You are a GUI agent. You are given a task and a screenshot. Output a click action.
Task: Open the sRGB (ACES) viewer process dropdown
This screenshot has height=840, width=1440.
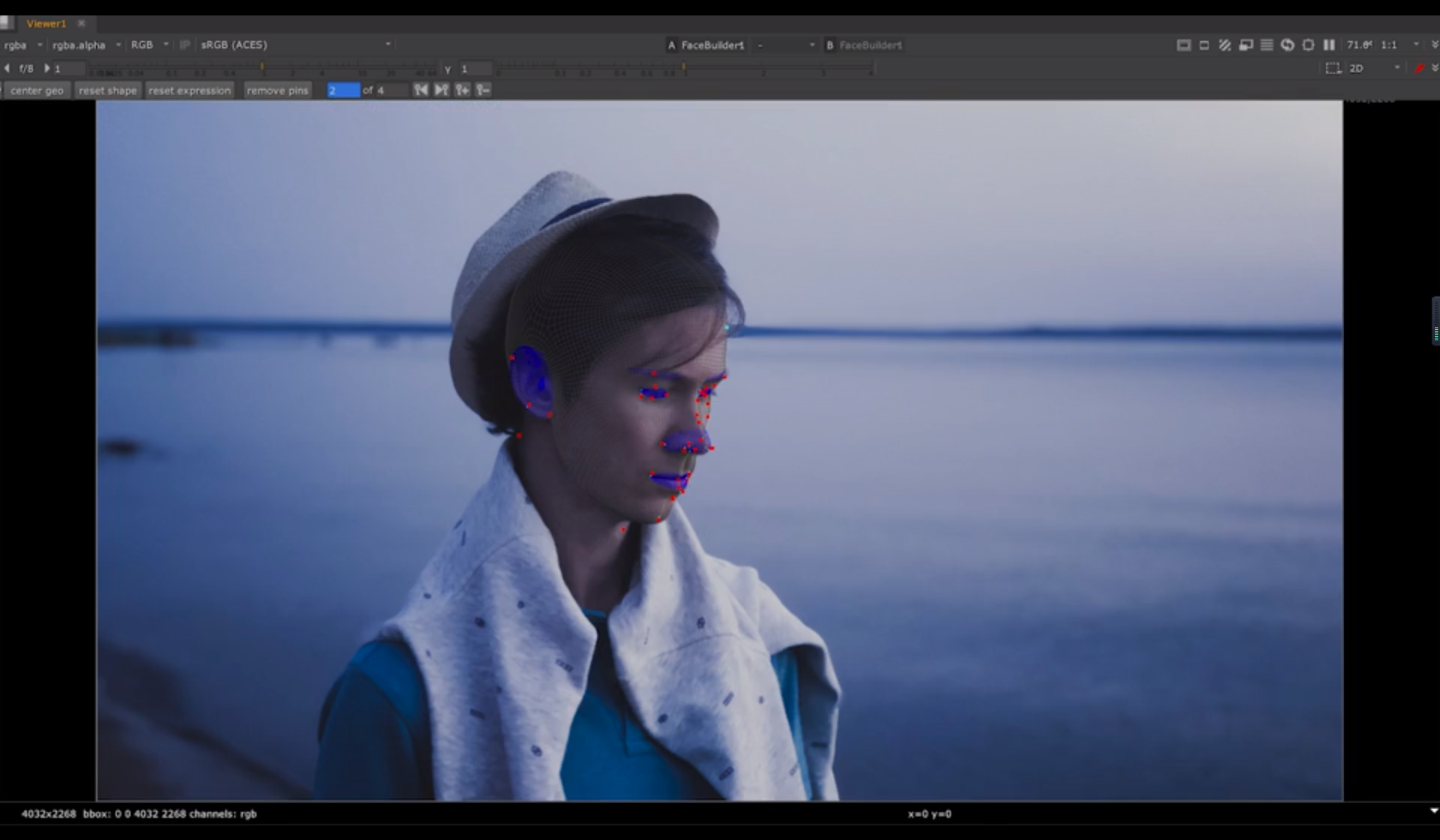click(296, 45)
